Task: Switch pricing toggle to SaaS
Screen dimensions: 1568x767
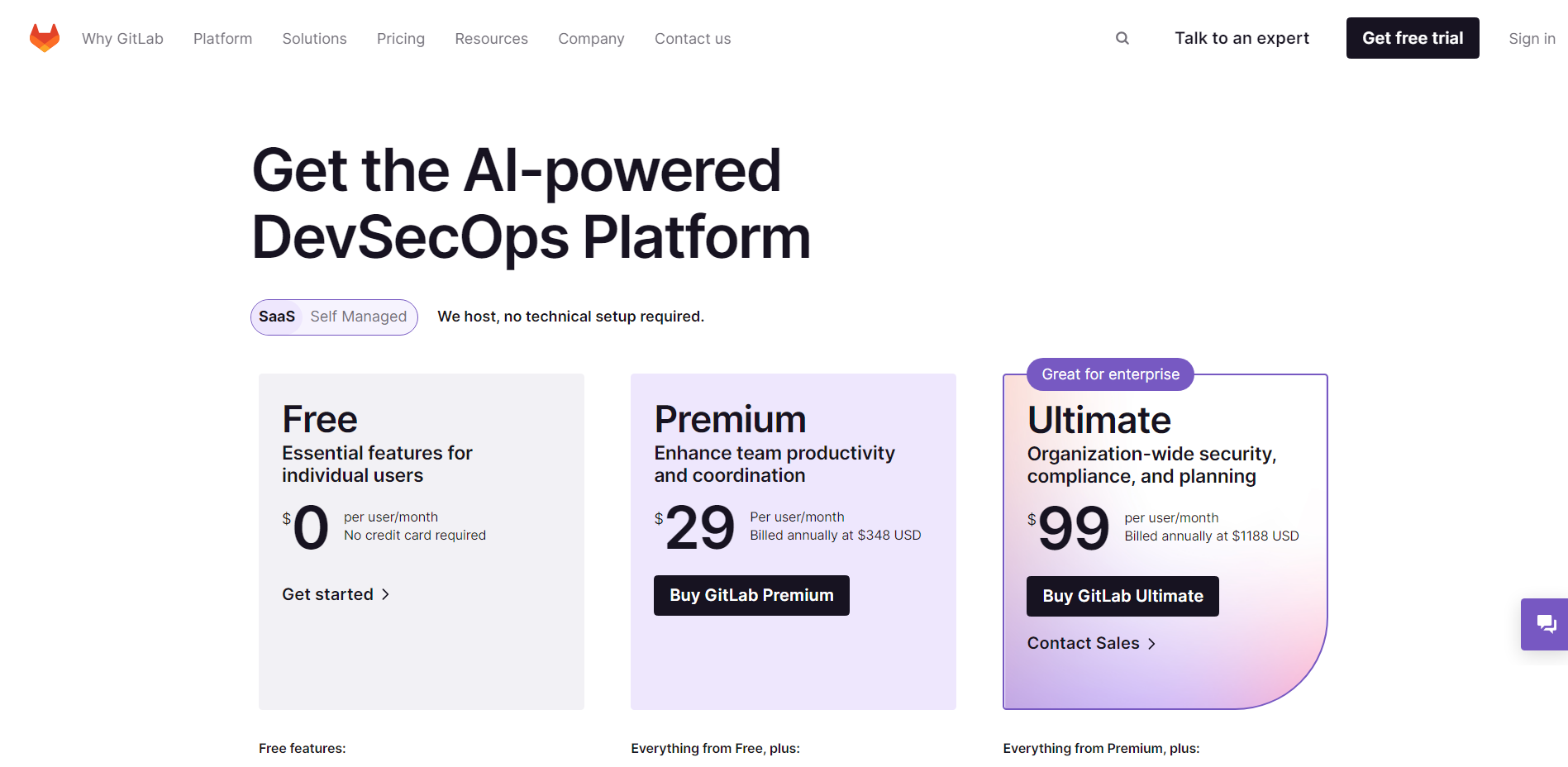Action: [x=277, y=317]
